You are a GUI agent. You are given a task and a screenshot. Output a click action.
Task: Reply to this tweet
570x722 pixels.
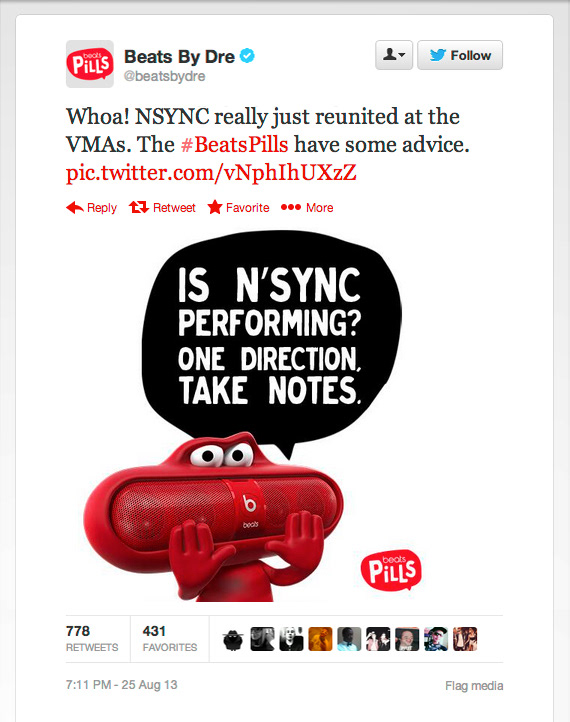click(91, 208)
